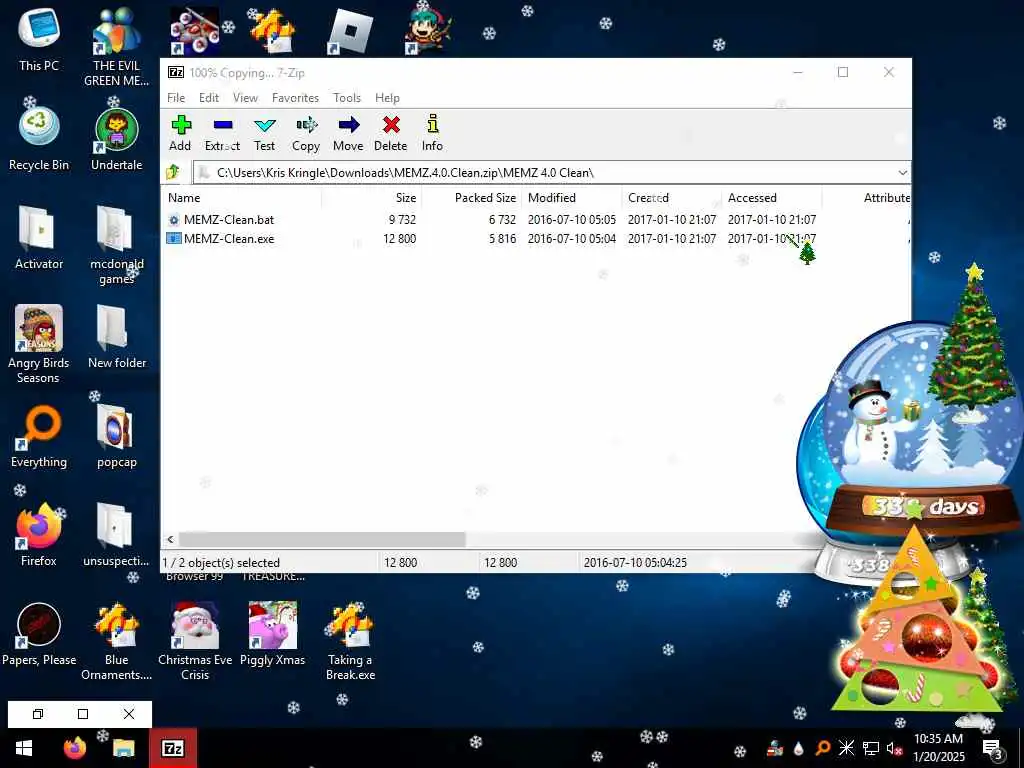Select the Roblox desktop shortcut

(x=350, y=31)
